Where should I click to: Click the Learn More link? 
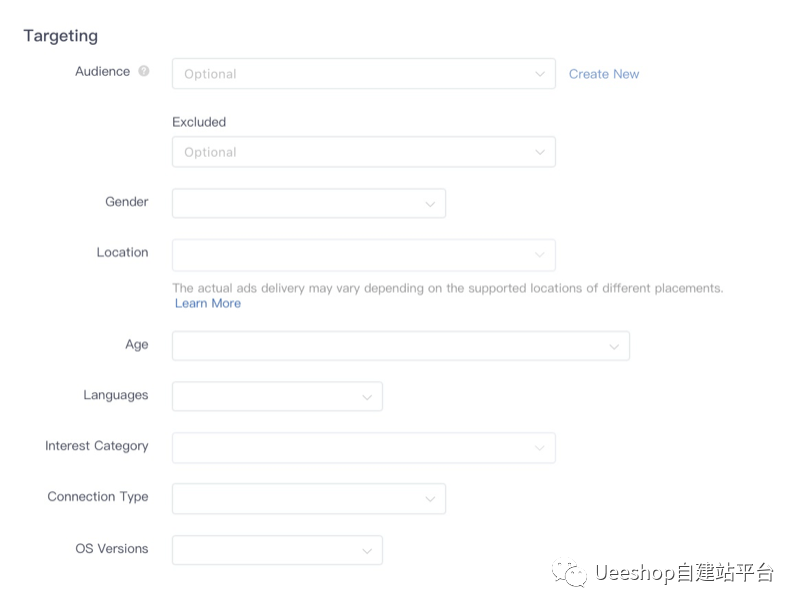pyautogui.click(x=208, y=304)
